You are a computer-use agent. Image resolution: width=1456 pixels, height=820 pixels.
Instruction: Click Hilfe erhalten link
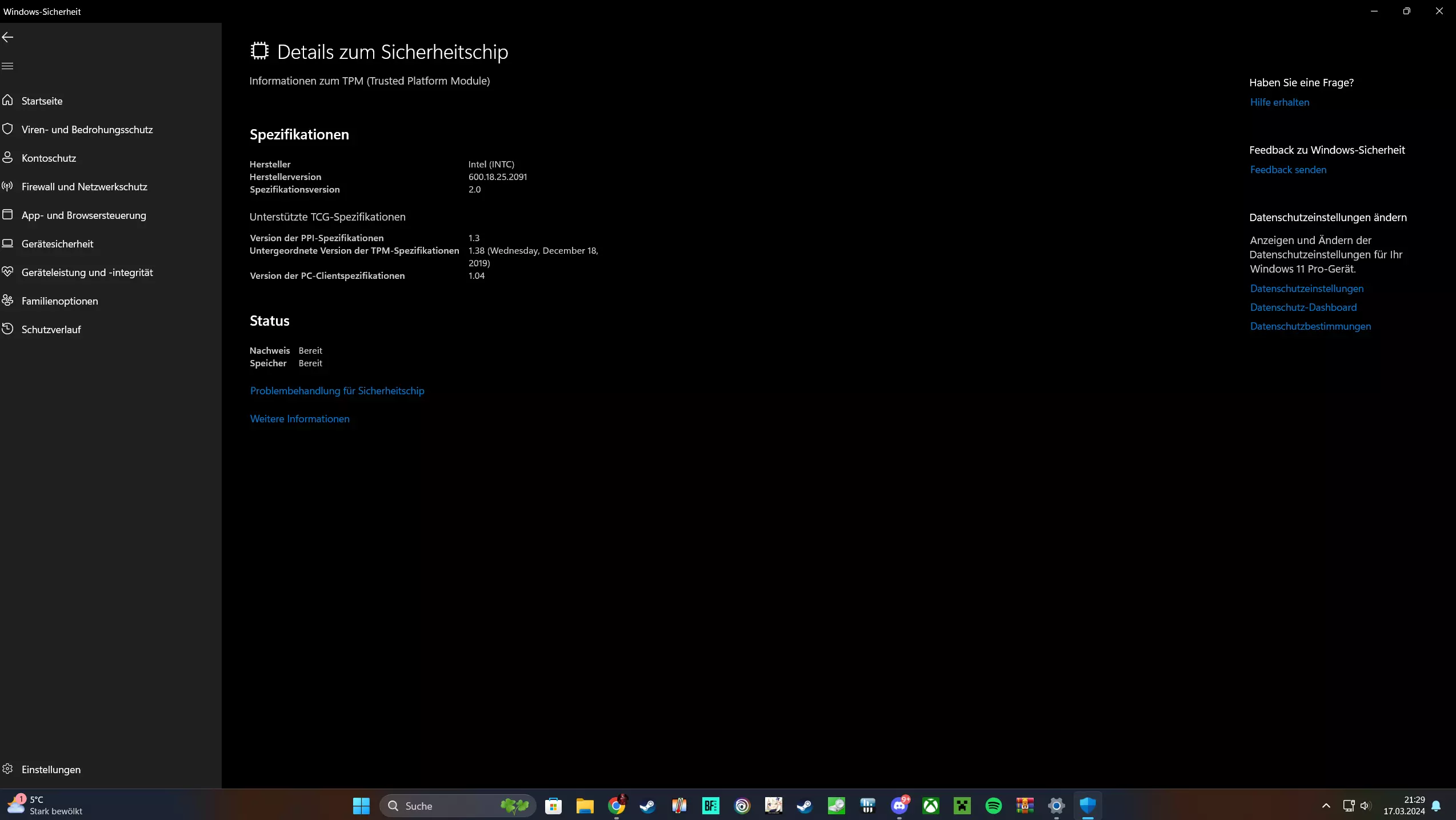coord(1279,102)
